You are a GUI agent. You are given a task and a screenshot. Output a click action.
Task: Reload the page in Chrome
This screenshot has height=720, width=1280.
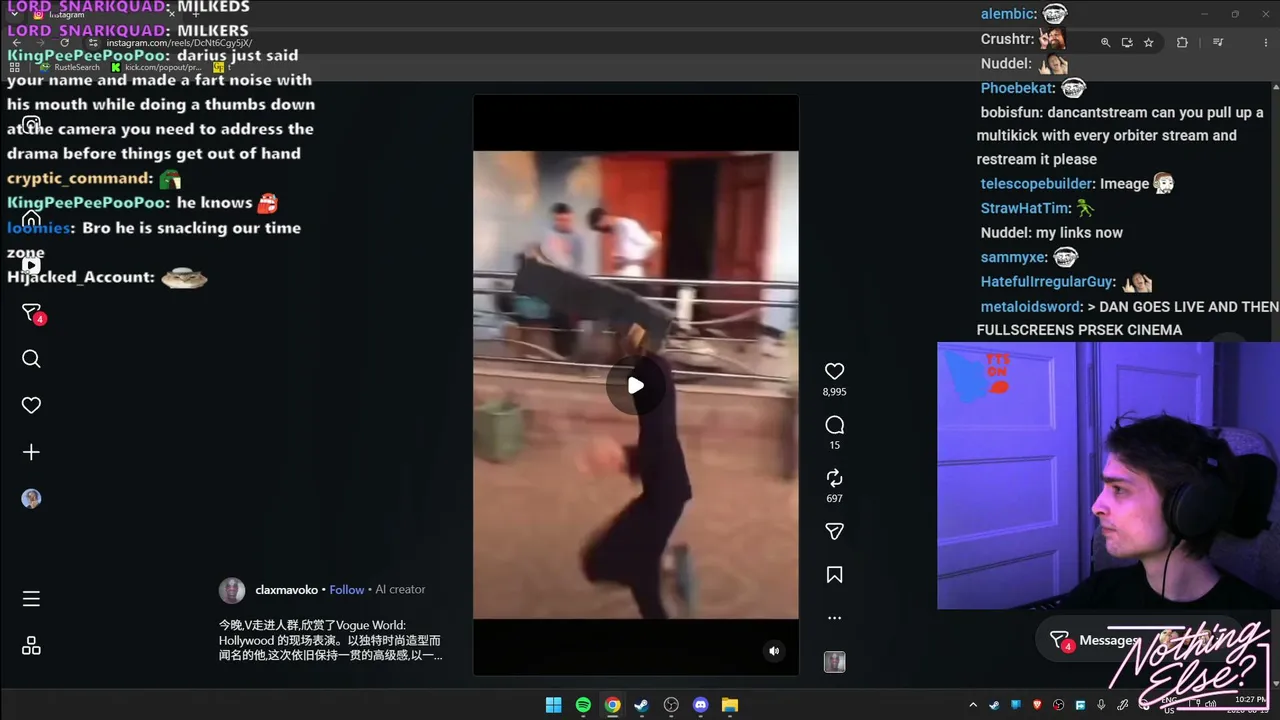click(x=64, y=43)
